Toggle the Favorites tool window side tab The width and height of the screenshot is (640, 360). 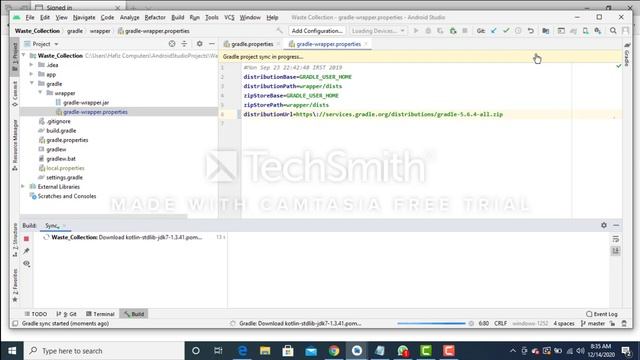pos(15,285)
